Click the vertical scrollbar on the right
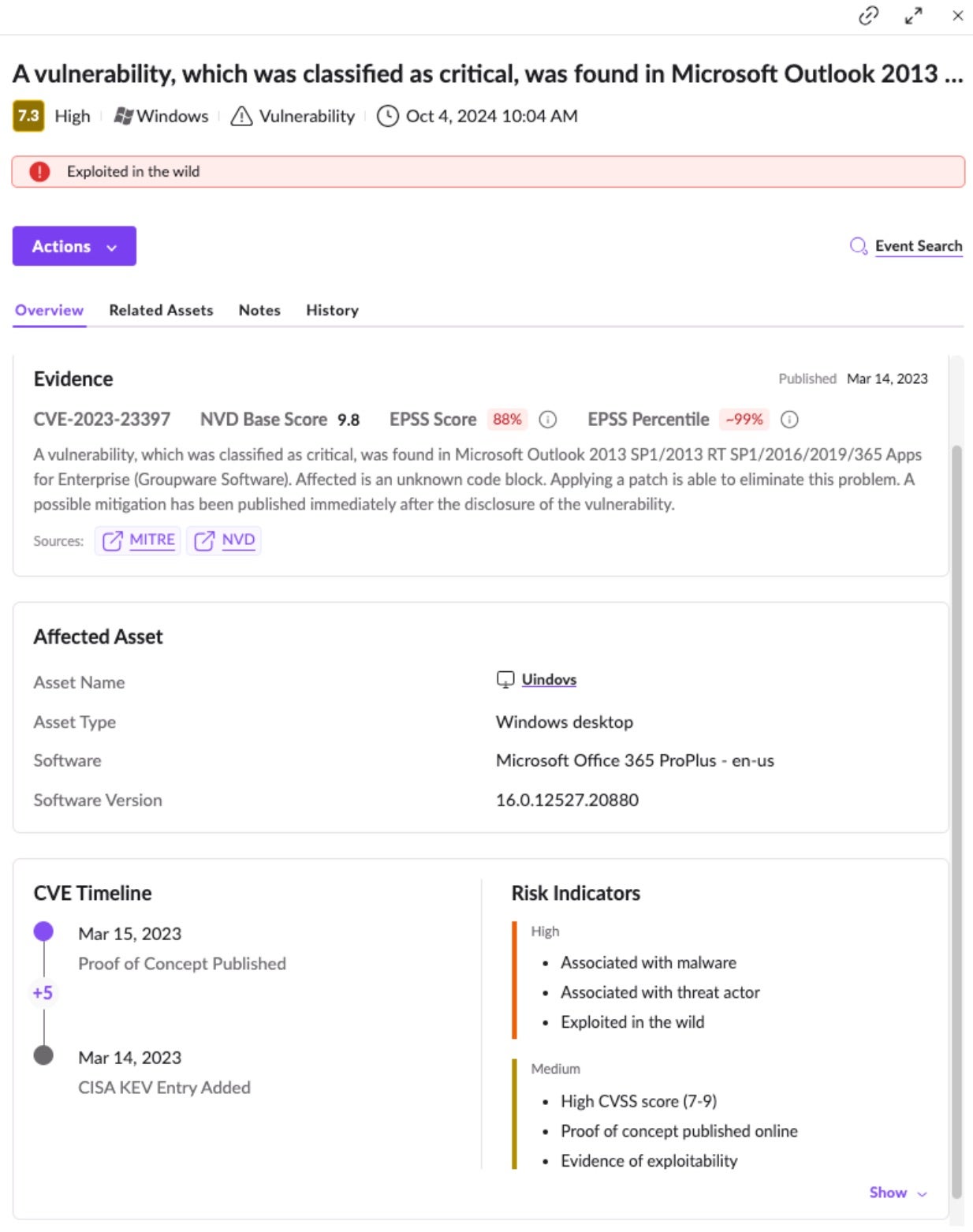 click(x=956, y=789)
